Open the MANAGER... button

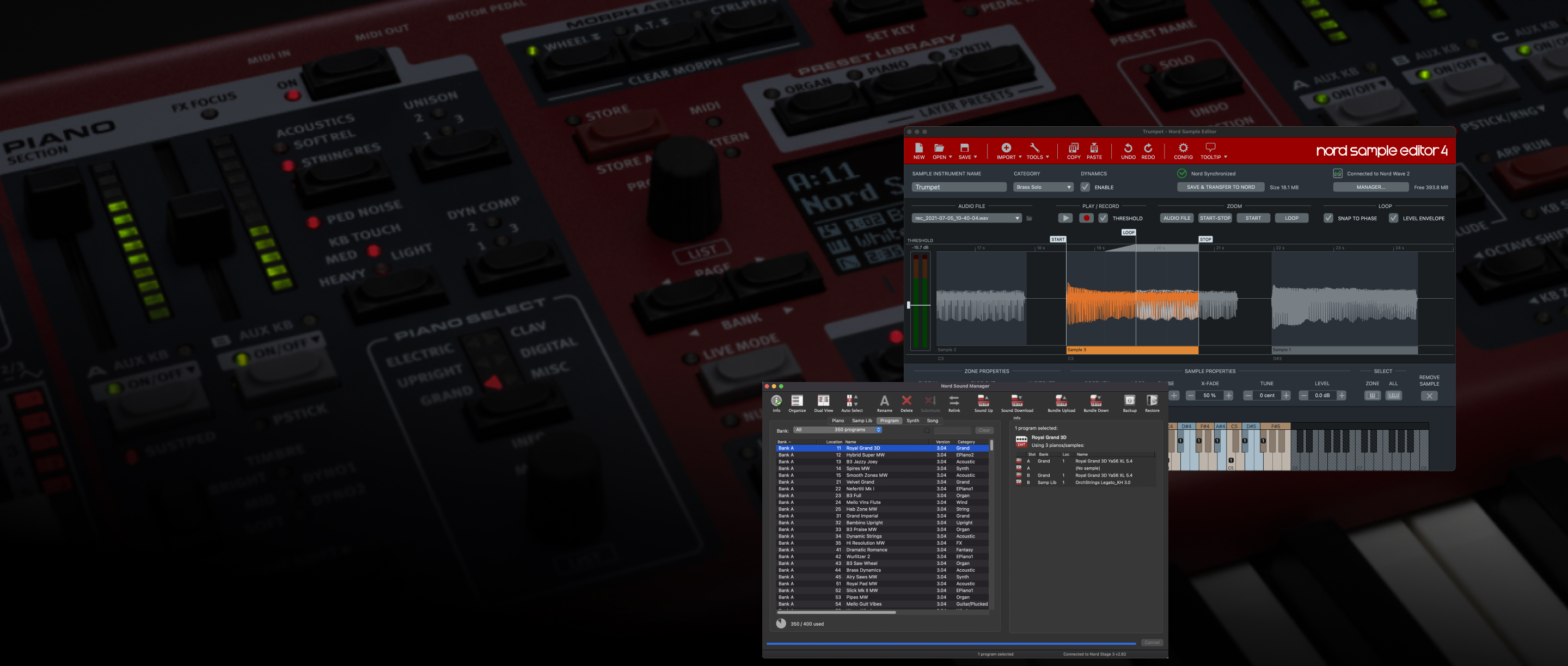click(x=1370, y=187)
